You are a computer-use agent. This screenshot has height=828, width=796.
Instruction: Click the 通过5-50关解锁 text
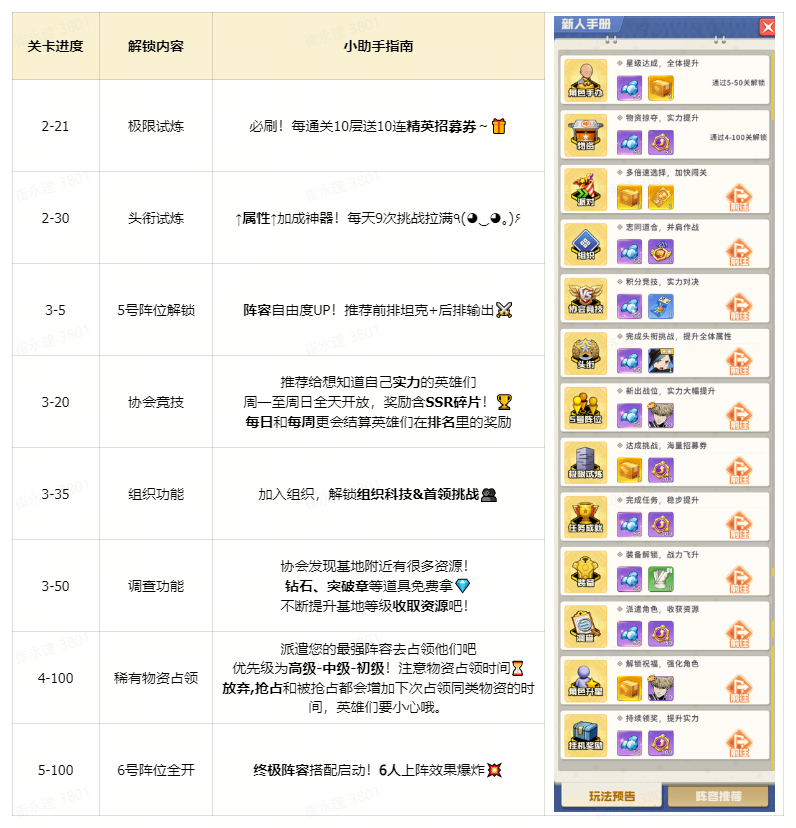738,83
